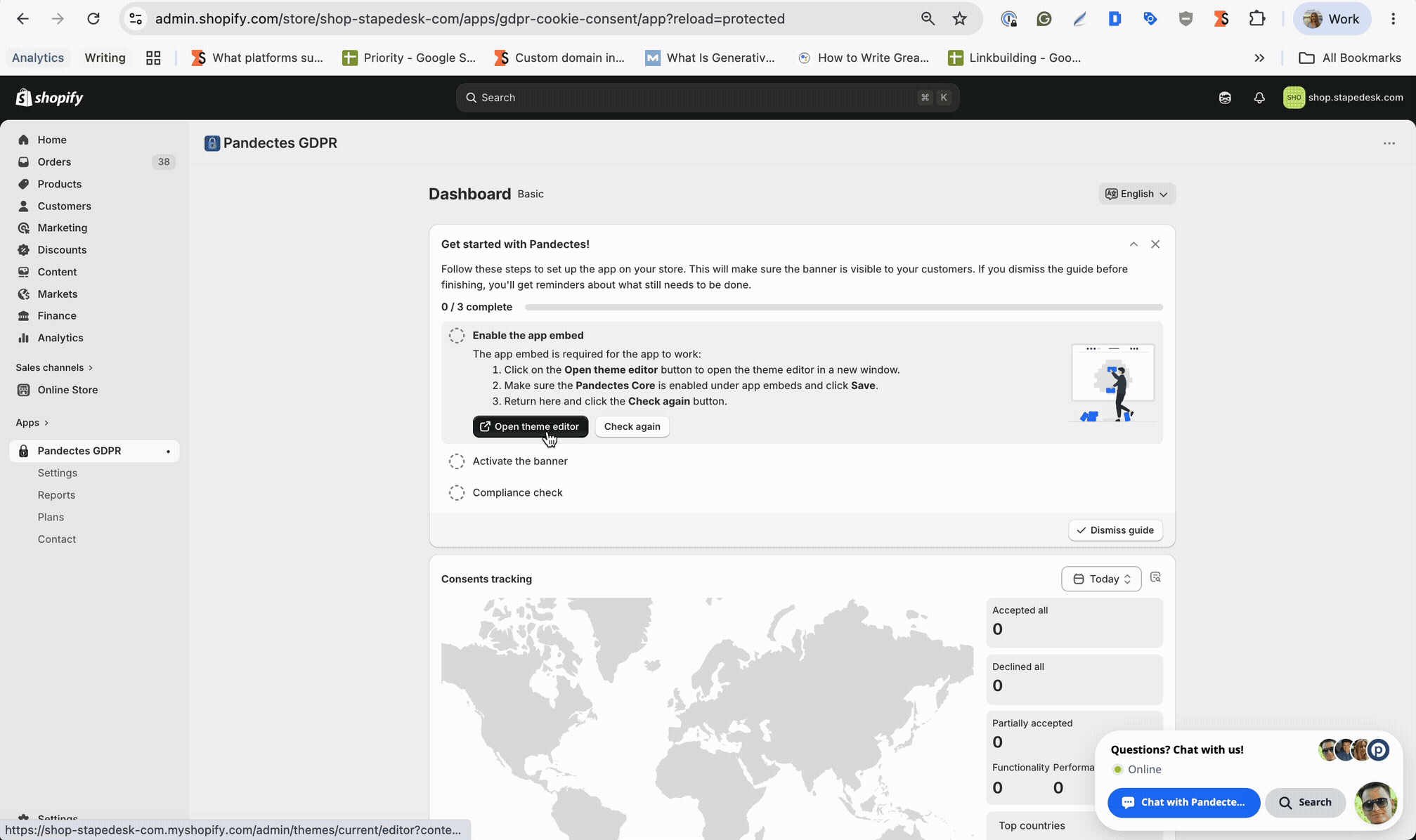1416x840 pixels.
Task: Open Marketing in the sidebar
Action: click(x=63, y=228)
